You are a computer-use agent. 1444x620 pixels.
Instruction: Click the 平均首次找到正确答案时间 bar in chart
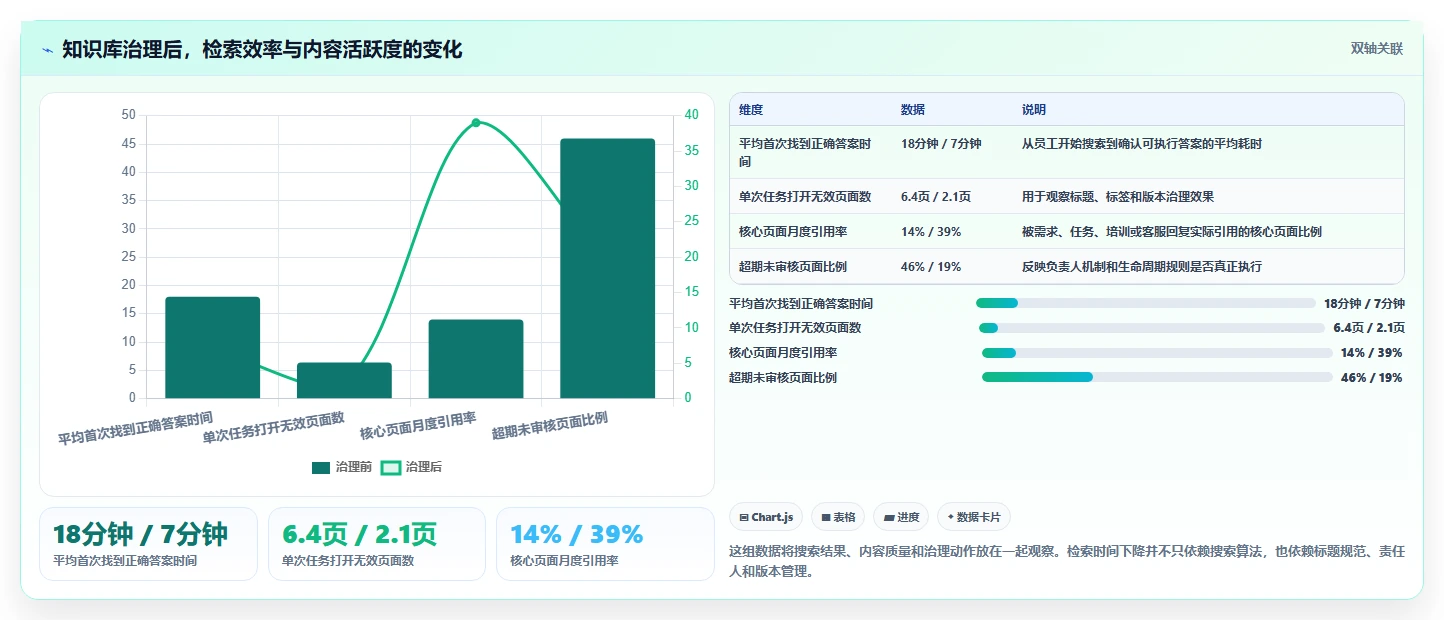[213, 348]
